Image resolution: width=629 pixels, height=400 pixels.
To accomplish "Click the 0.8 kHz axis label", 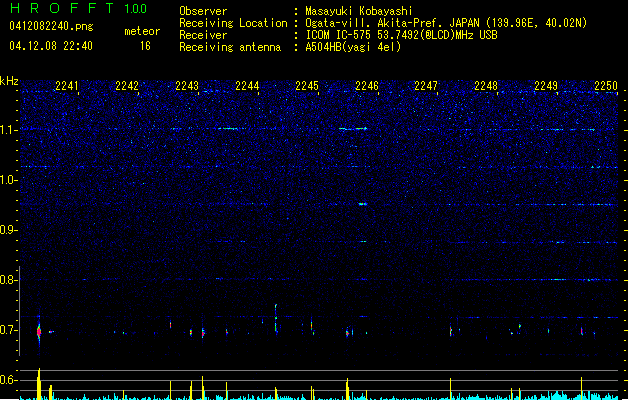I will pos(9,280).
